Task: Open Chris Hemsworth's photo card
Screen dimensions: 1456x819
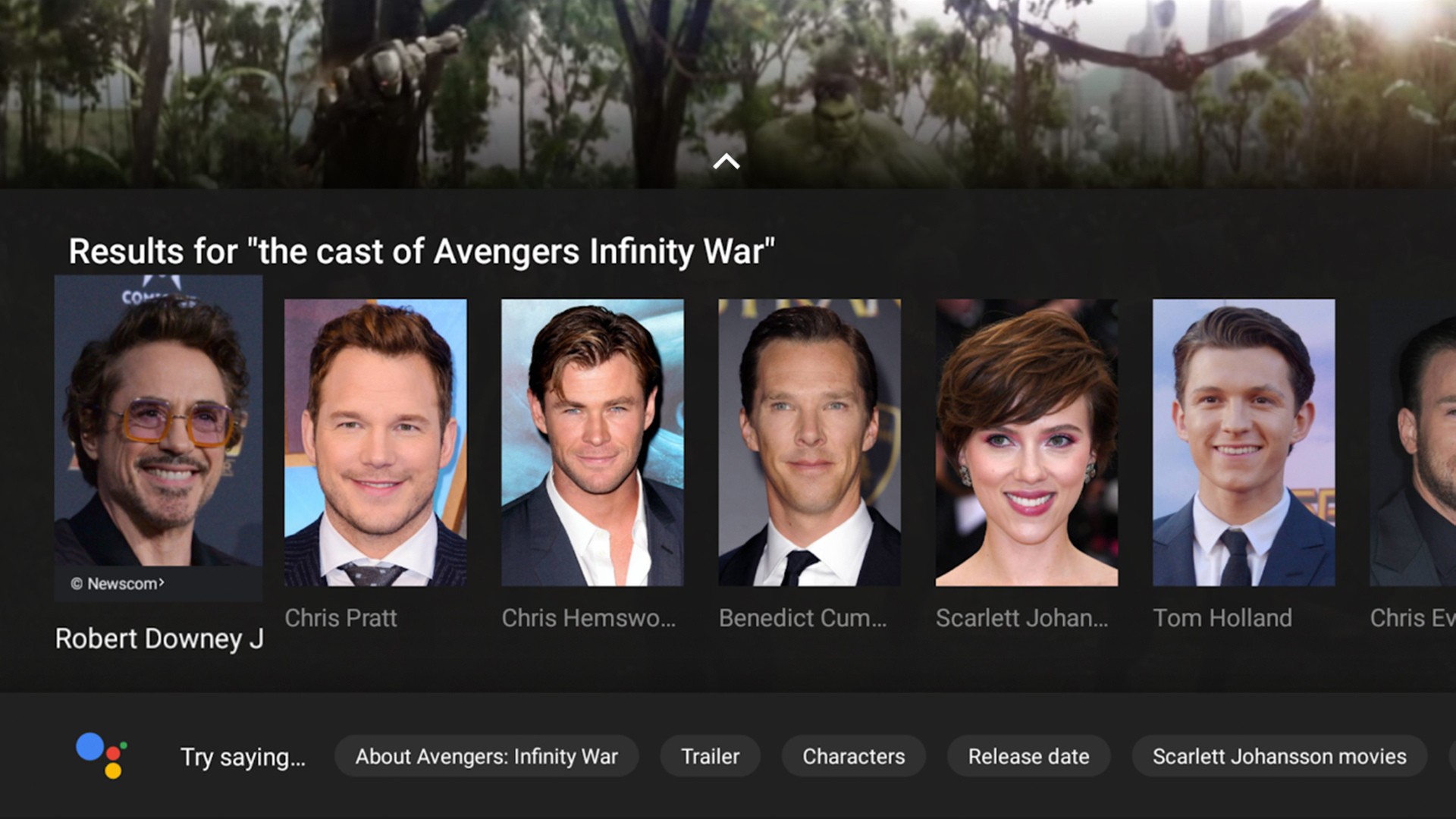Action: pyautogui.click(x=592, y=442)
